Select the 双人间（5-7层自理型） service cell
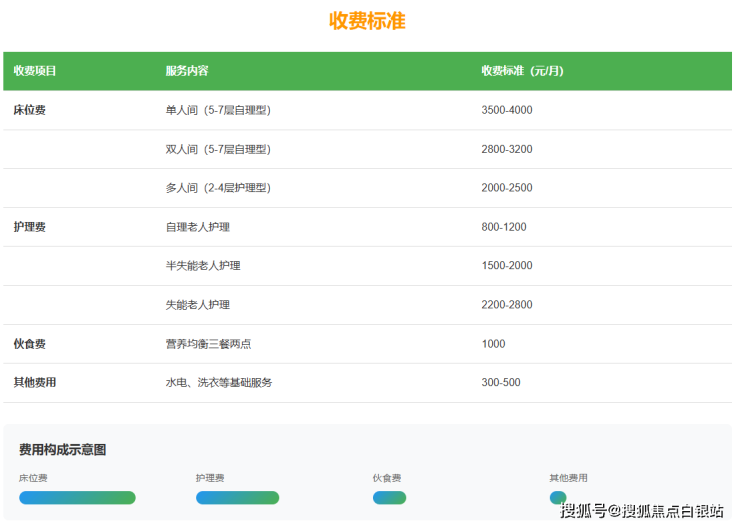Image resolution: width=740 pixels, height=527 pixels. click(218, 149)
